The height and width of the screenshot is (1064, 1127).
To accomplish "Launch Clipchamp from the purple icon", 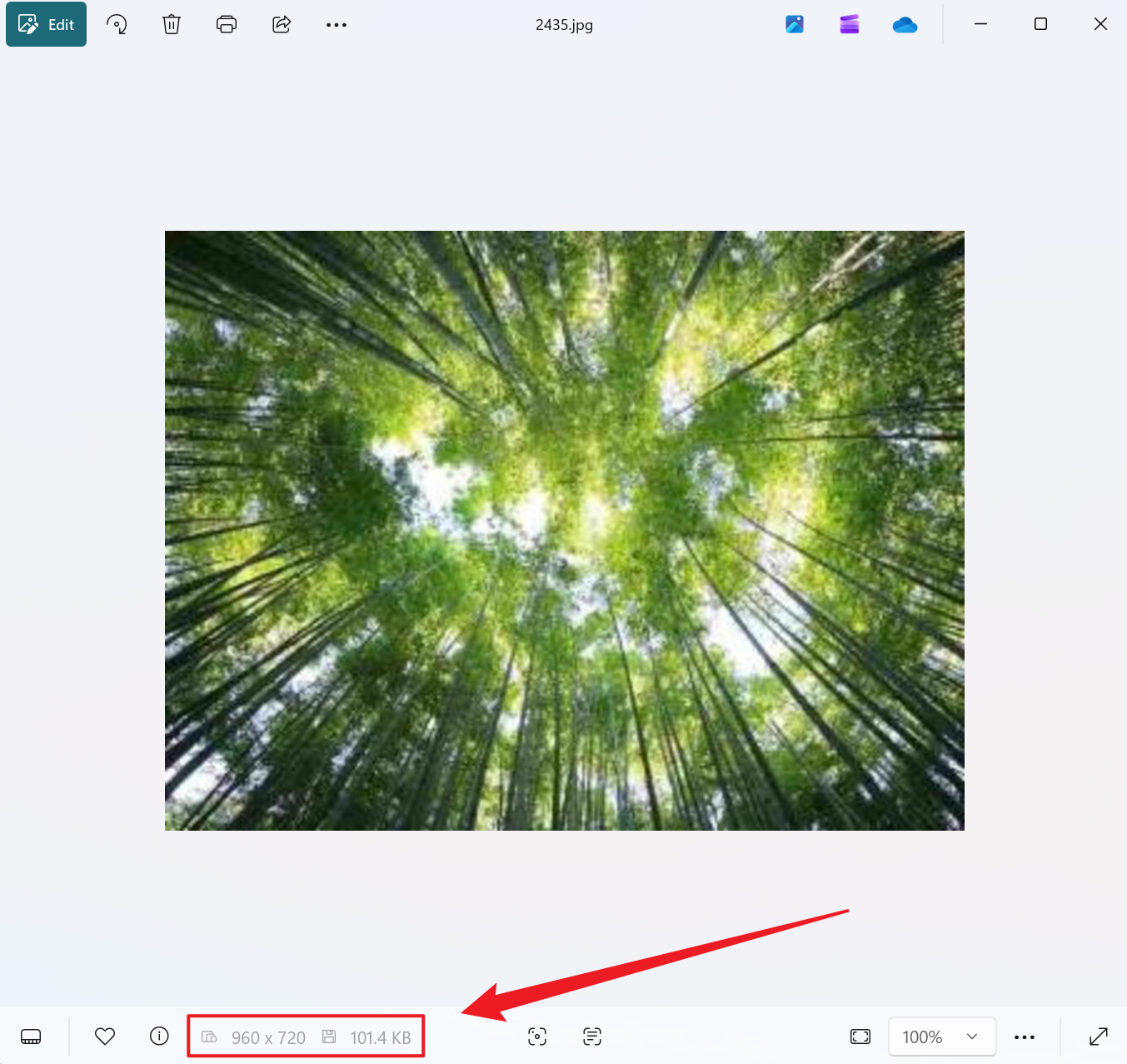I will pos(850,24).
